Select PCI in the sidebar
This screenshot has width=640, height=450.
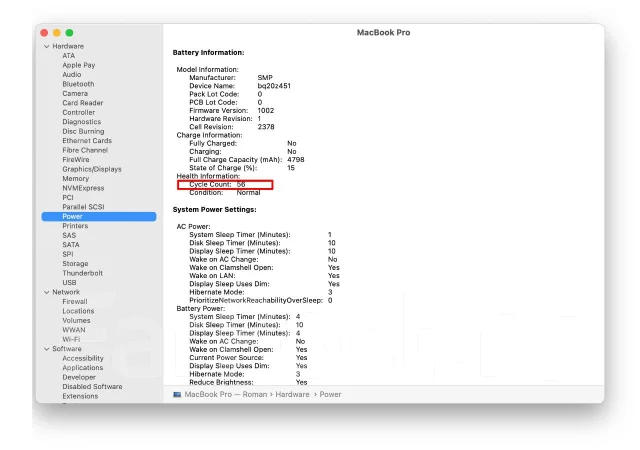[68, 197]
